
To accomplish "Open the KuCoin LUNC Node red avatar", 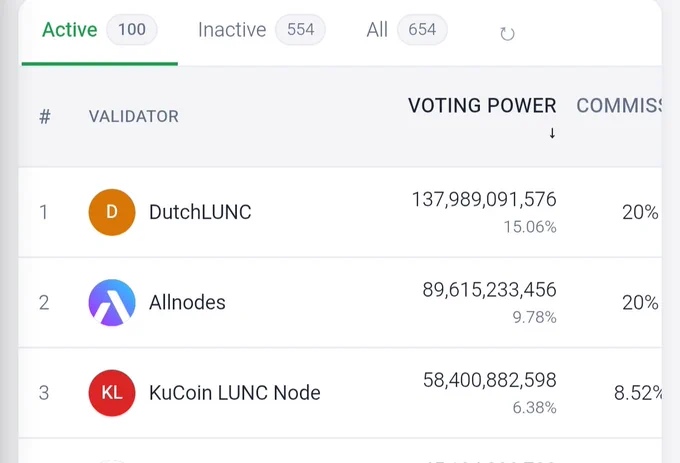I will [112, 393].
